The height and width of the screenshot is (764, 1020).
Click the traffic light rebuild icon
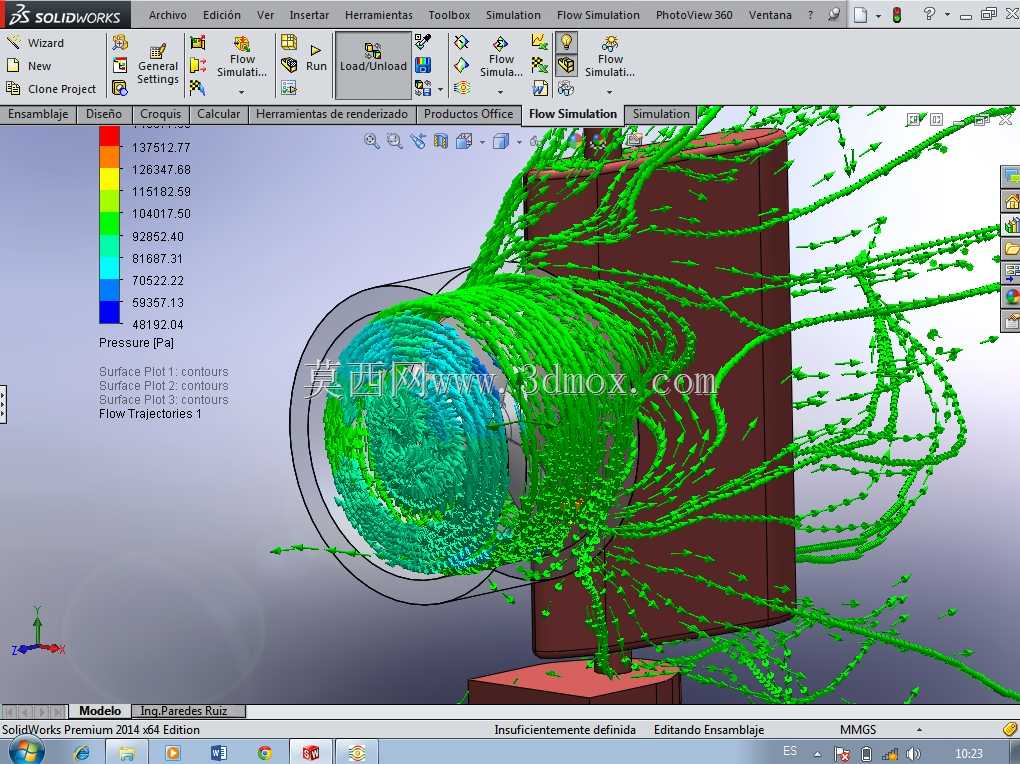coord(898,14)
